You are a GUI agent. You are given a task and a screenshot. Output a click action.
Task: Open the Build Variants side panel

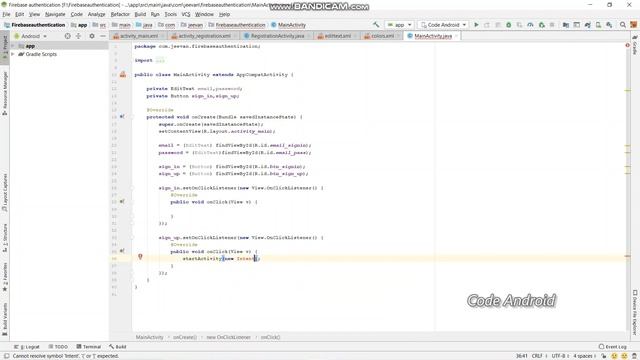pos(5,319)
